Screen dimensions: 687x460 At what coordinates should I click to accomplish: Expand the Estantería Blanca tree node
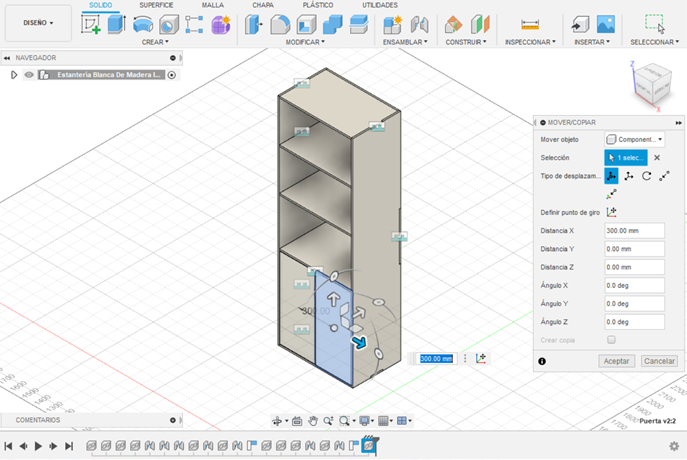pos(13,75)
